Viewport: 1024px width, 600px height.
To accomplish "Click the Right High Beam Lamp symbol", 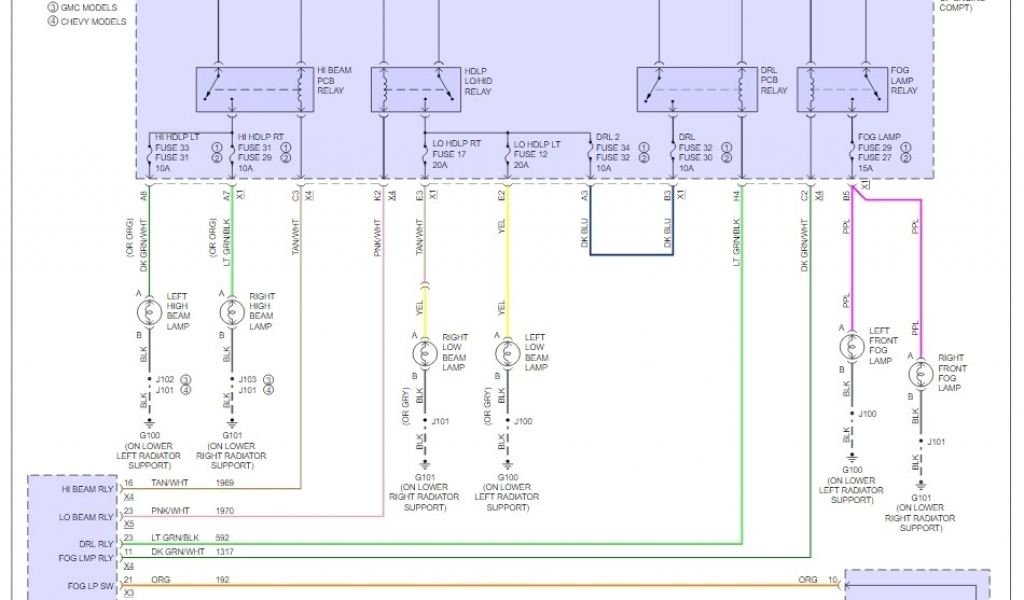I will pos(232,312).
